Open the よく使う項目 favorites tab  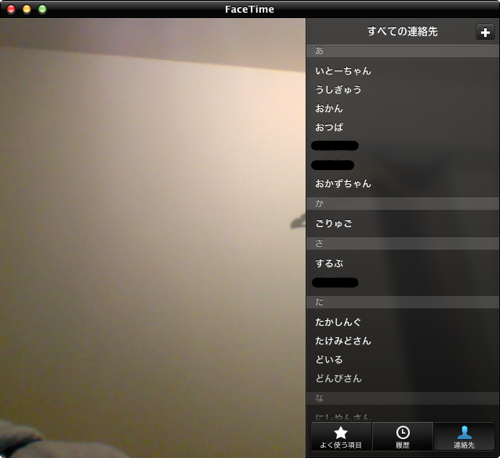pyautogui.click(x=341, y=437)
